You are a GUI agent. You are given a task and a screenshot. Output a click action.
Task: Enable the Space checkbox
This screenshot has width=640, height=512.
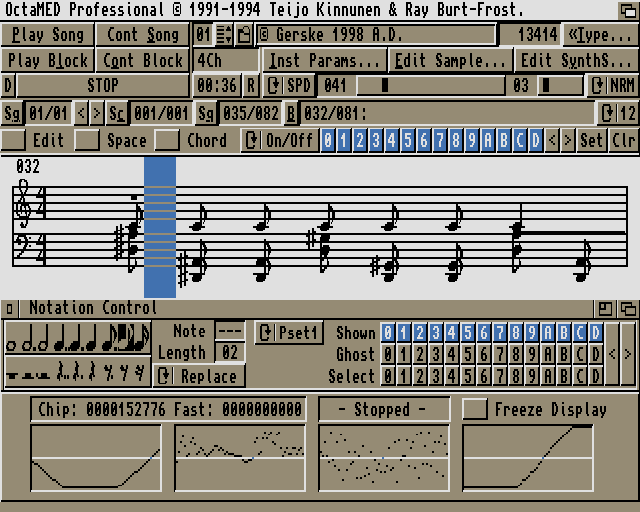point(87,140)
